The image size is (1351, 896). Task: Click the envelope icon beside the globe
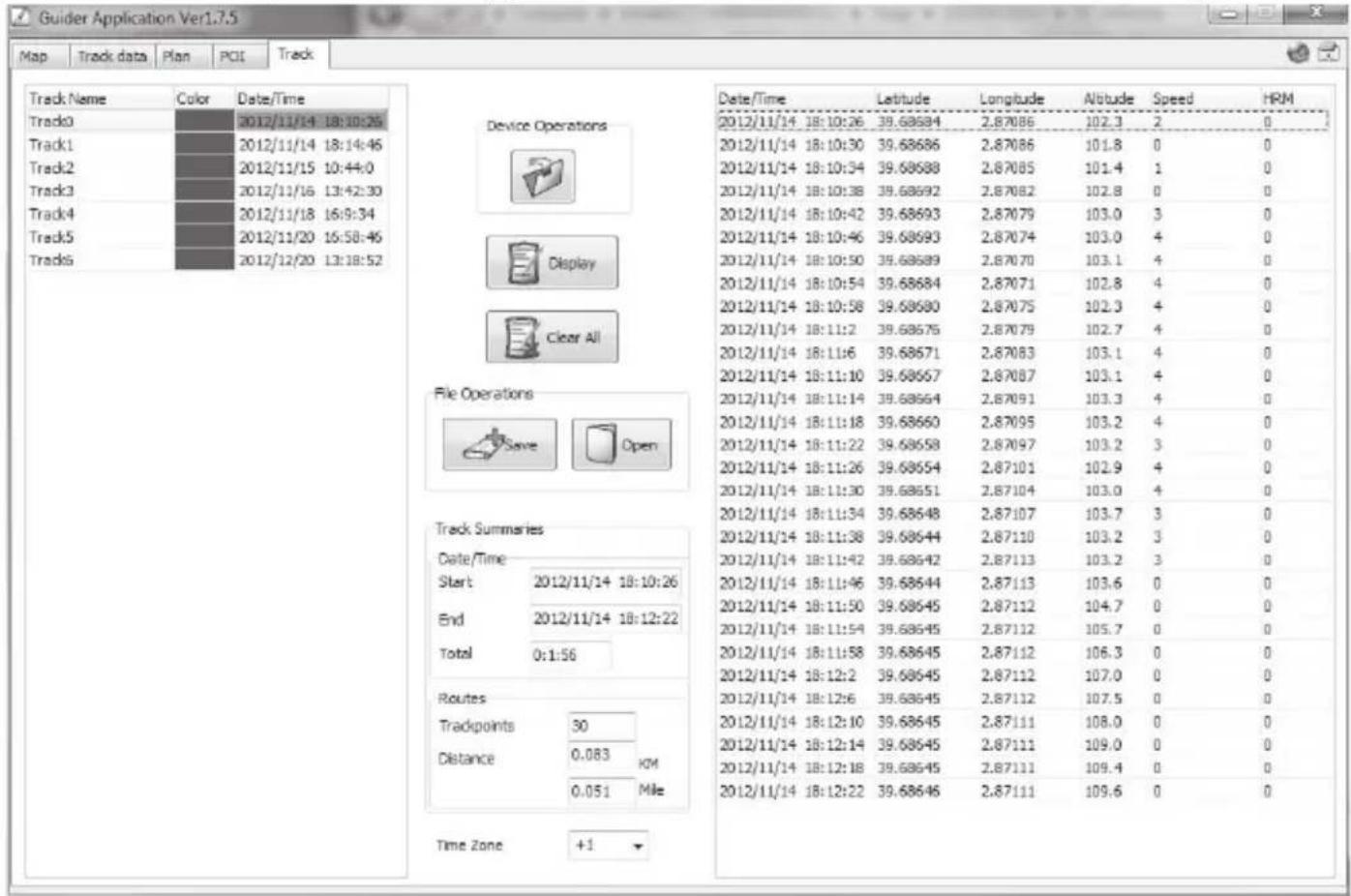[1329, 53]
